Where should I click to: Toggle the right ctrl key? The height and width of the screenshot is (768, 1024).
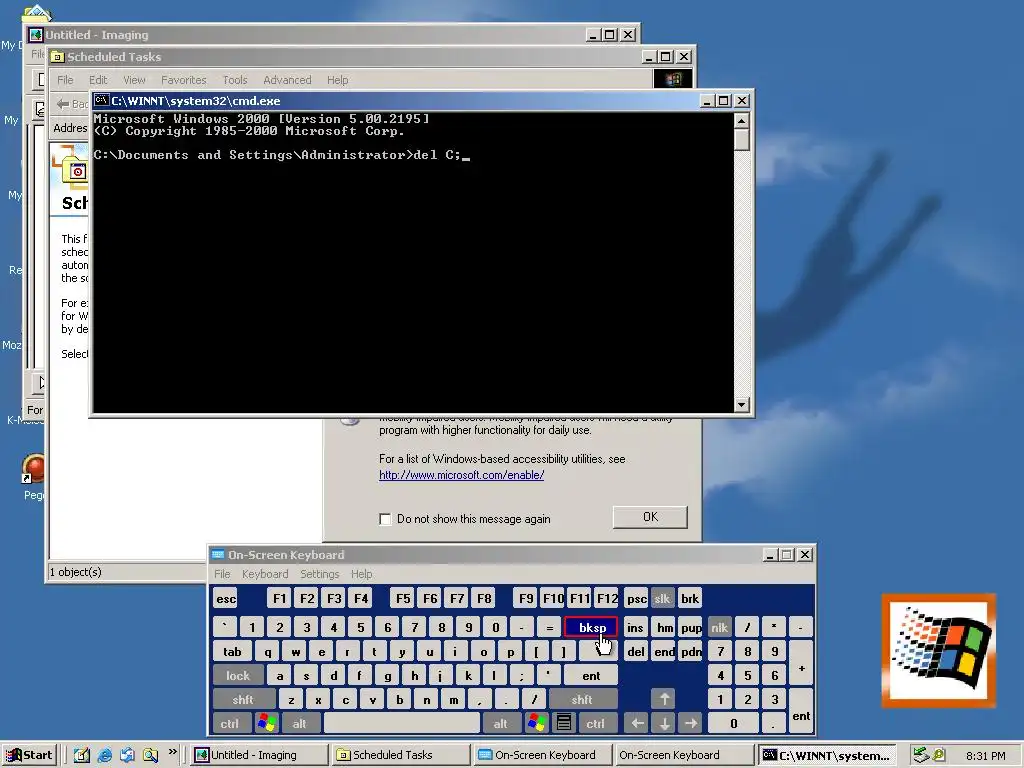click(596, 724)
